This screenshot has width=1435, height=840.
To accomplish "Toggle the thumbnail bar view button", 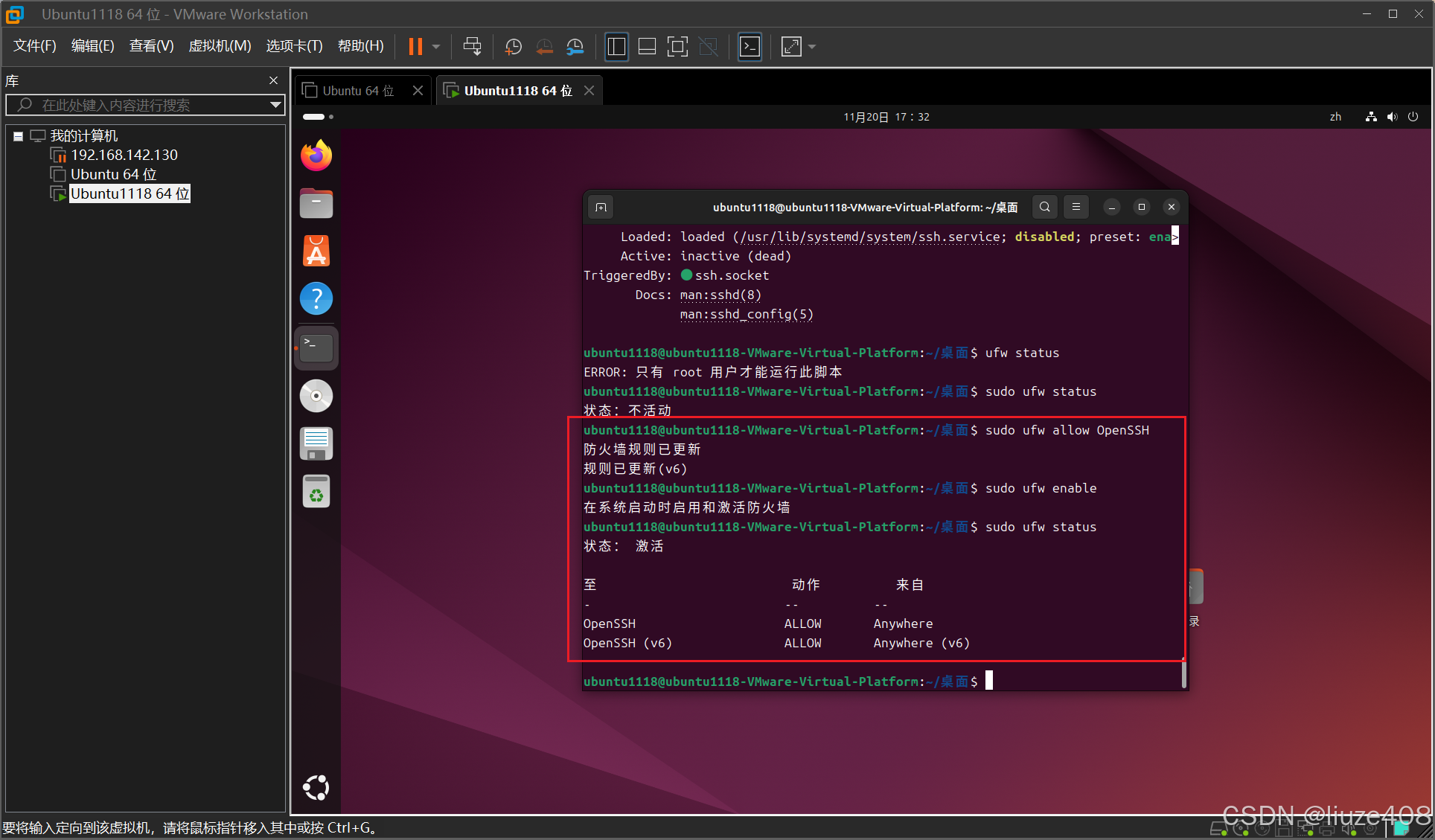I will [x=647, y=47].
